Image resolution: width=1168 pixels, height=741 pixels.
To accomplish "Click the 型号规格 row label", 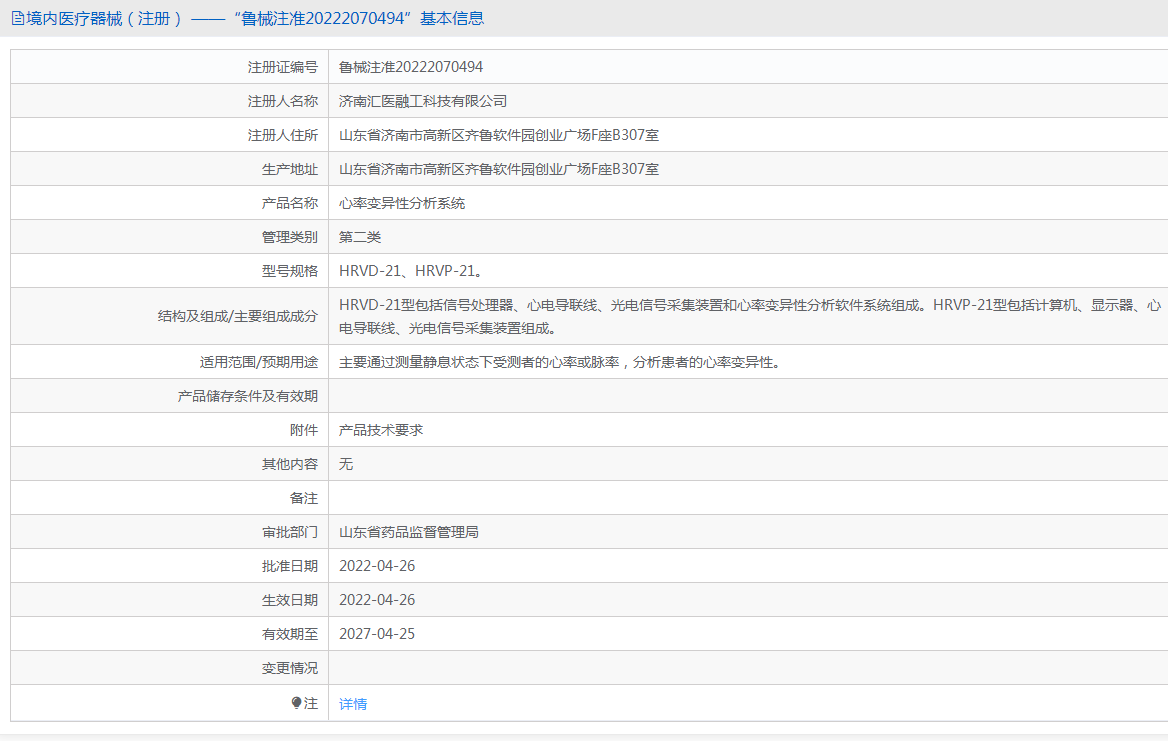I will pos(290,271).
